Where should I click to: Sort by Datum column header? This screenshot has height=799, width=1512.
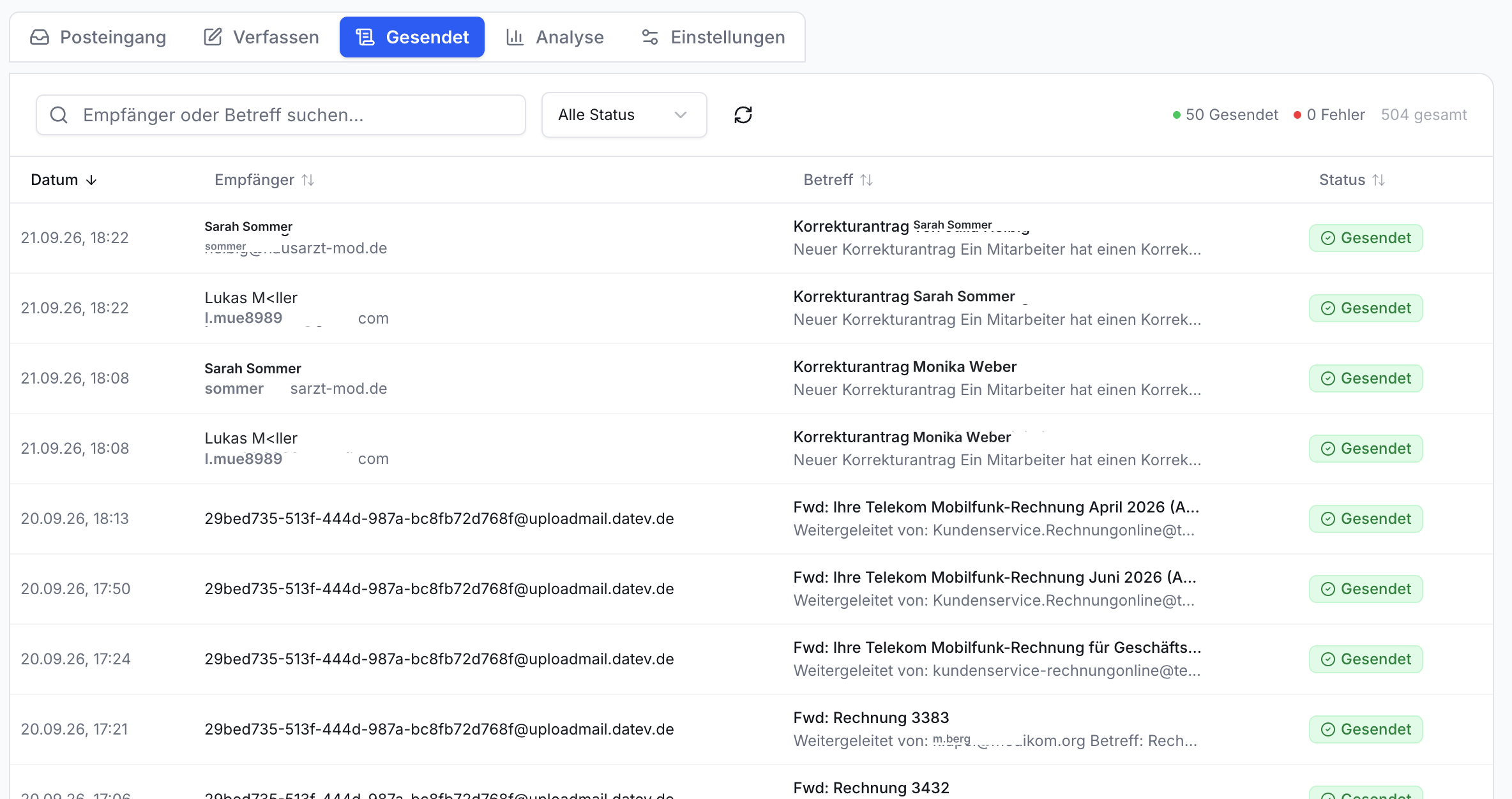64,180
